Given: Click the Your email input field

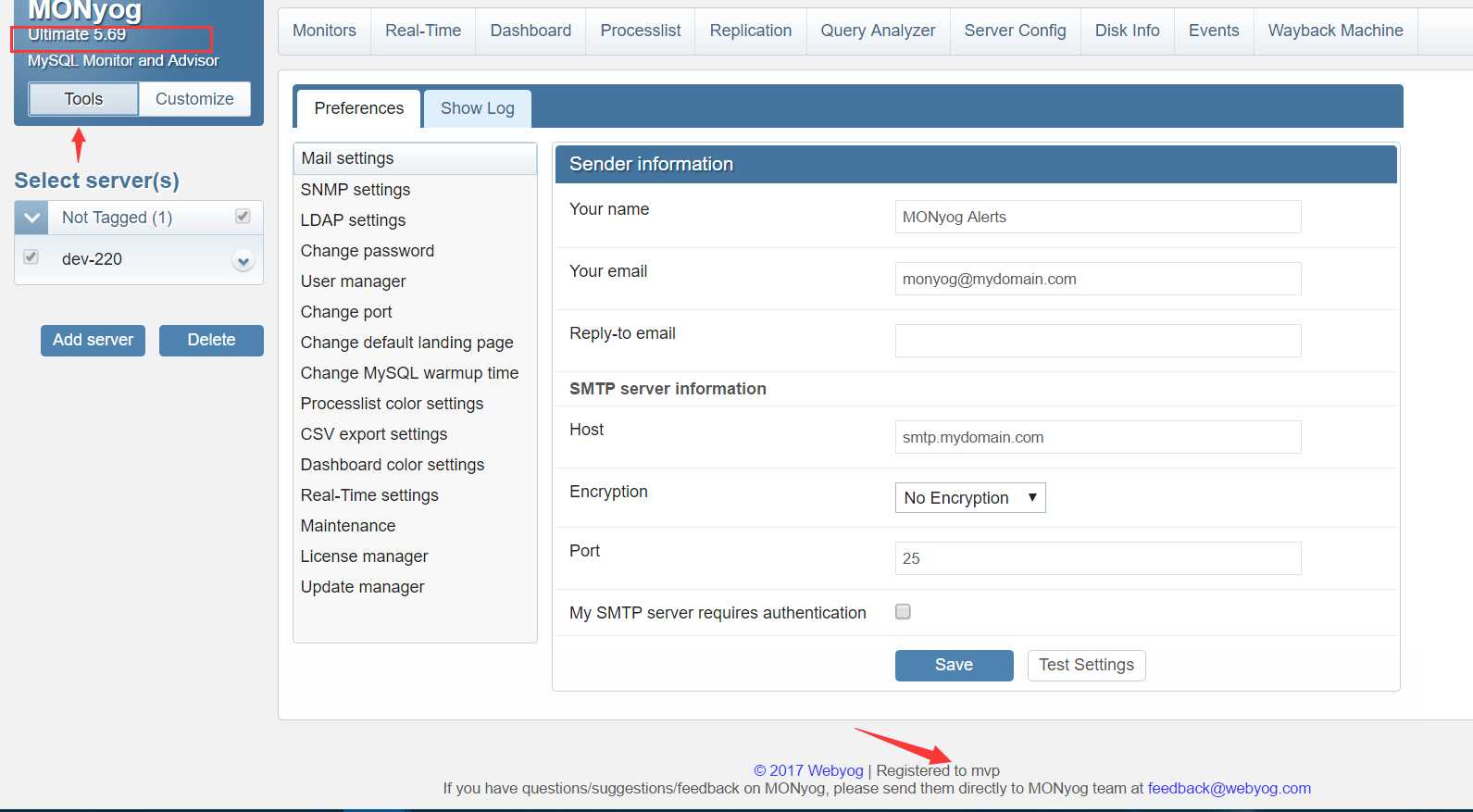Looking at the screenshot, I should (x=1098, y=279).
